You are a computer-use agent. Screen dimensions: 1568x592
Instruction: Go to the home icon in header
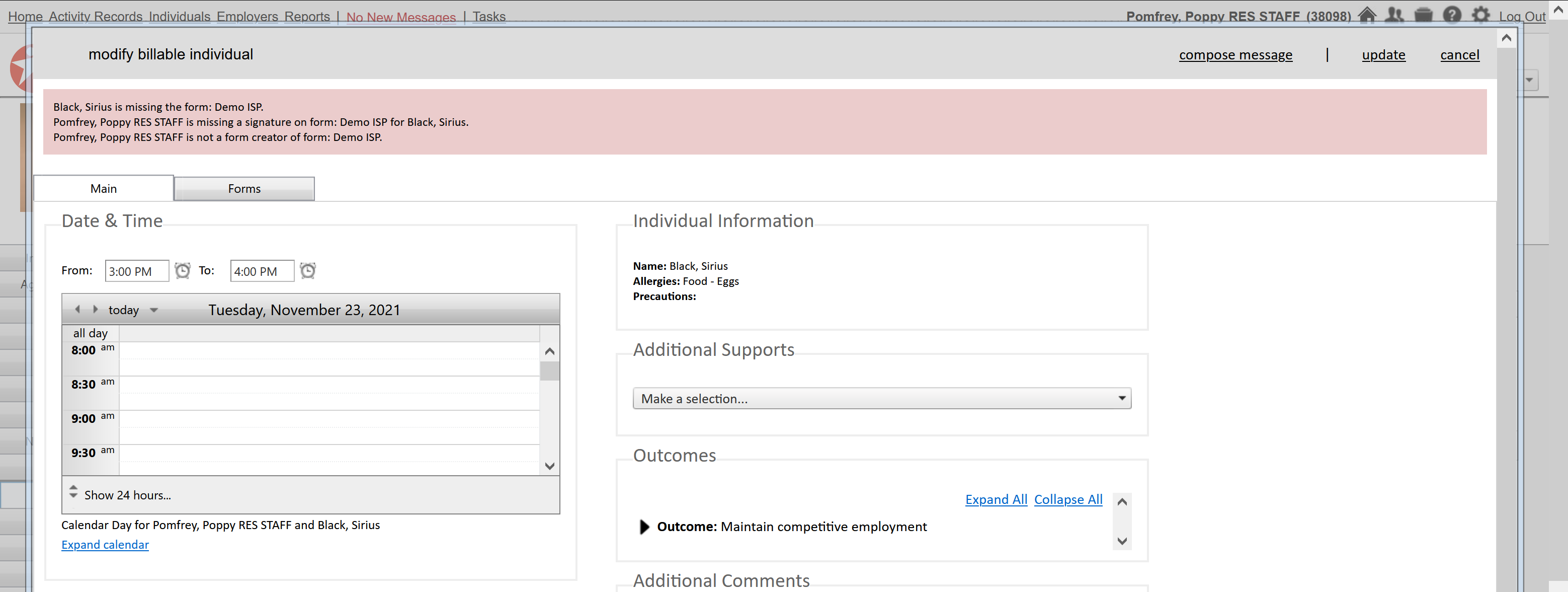click(1366, 15)
